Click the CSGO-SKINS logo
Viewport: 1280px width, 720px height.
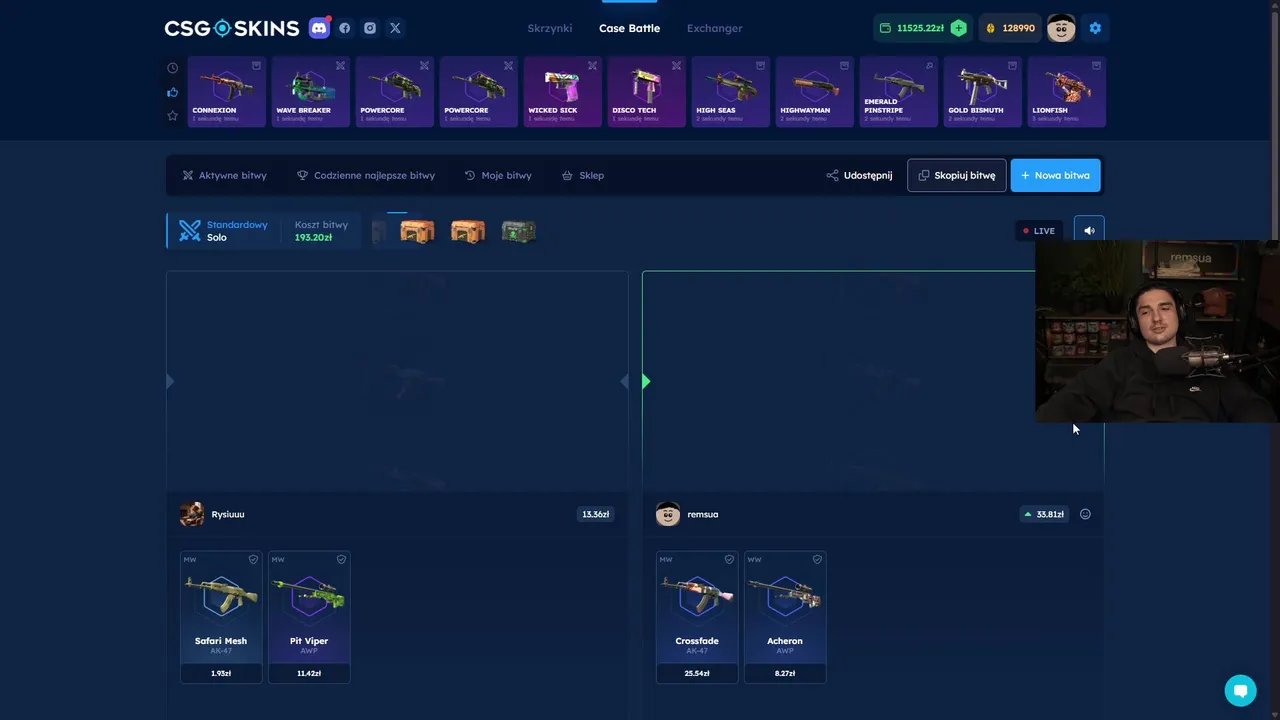232,28
